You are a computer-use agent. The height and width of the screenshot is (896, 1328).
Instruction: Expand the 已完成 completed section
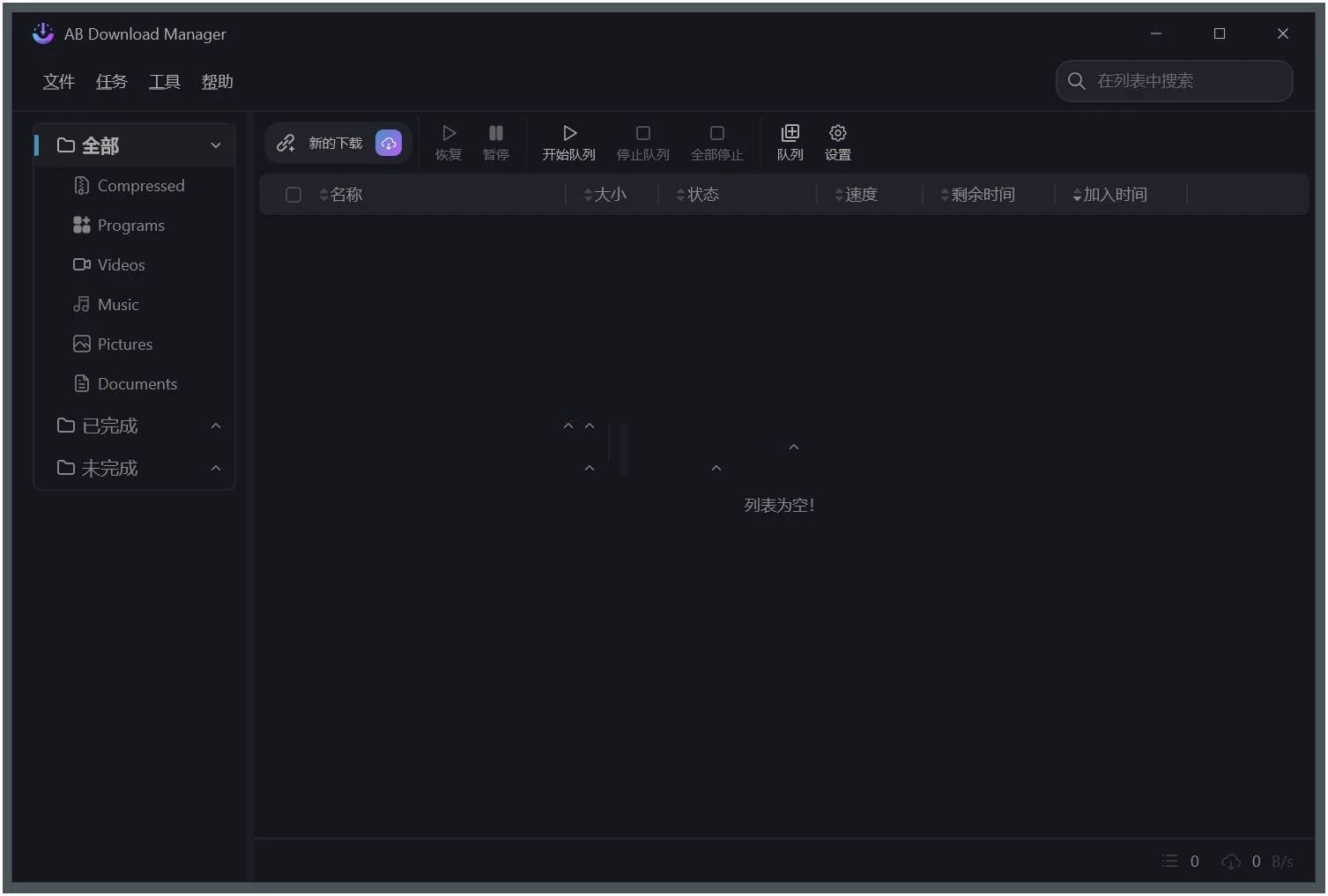tap(216, 426)
